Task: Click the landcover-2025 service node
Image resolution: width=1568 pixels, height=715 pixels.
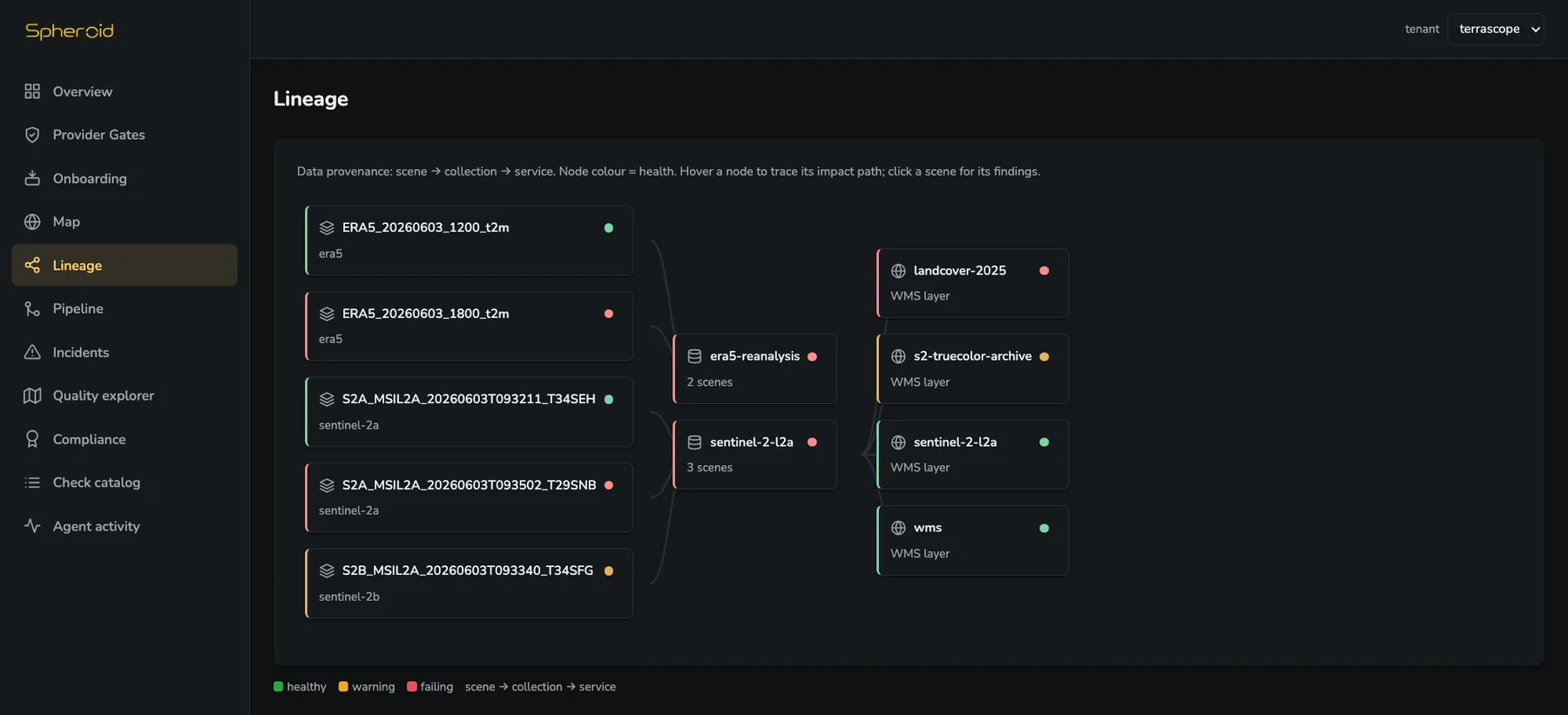Action: (972, 283)
